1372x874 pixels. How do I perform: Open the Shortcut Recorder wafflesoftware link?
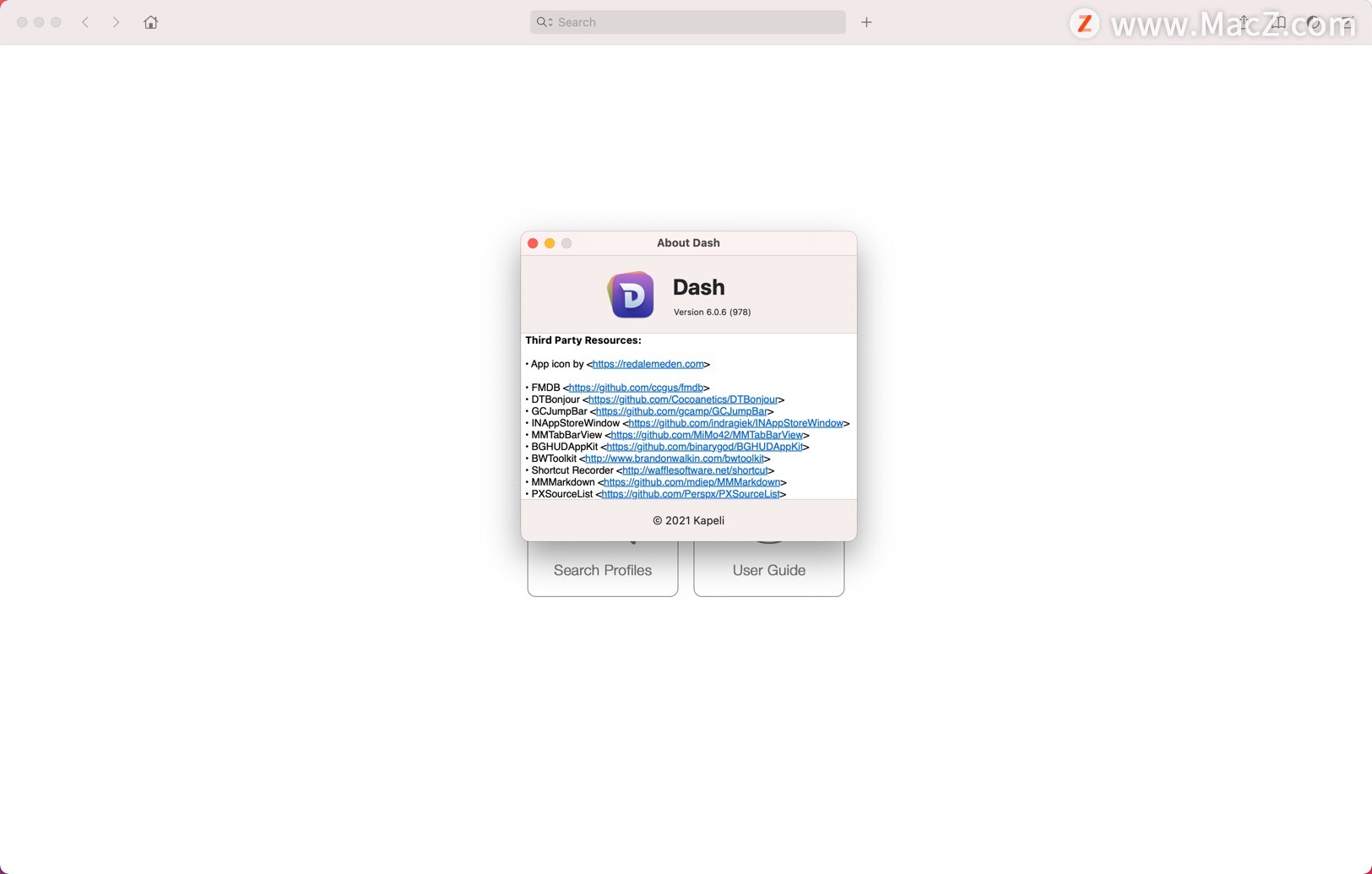pyautogui.click(x=695, y=470)
